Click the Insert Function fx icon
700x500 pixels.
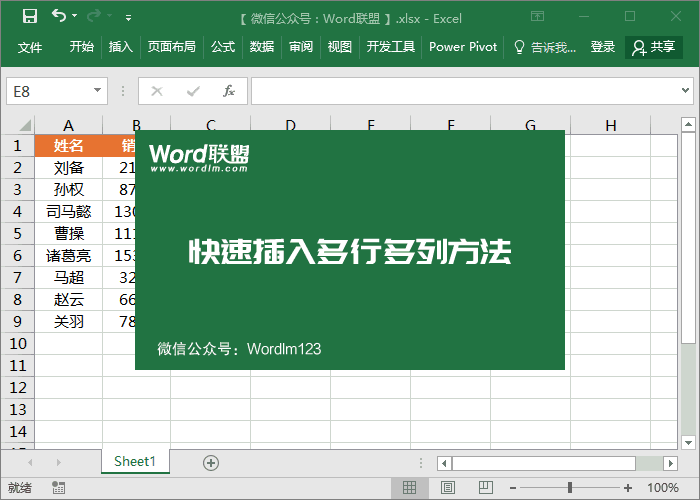coord(228,91)
